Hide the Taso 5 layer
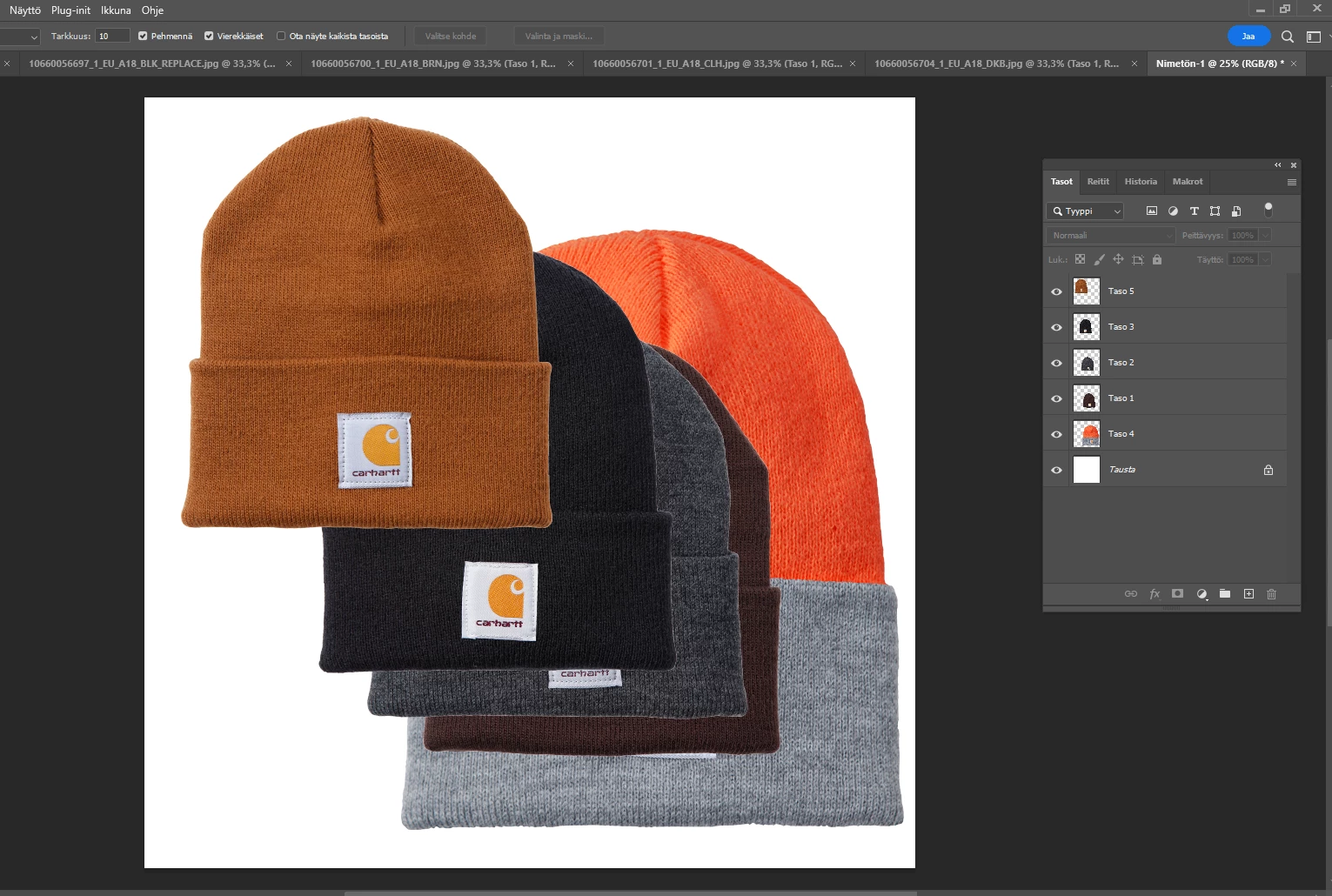Viewport: 1332px width, 896px height. [1056, 291]
